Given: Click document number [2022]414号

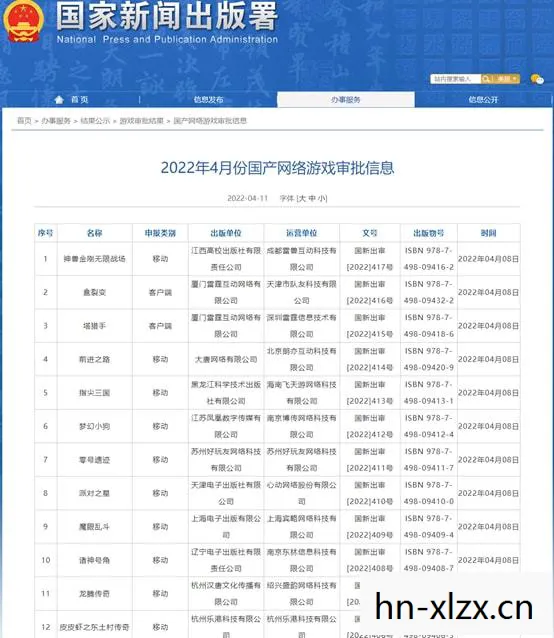Looking at the screenshot, I should point(370,367).
